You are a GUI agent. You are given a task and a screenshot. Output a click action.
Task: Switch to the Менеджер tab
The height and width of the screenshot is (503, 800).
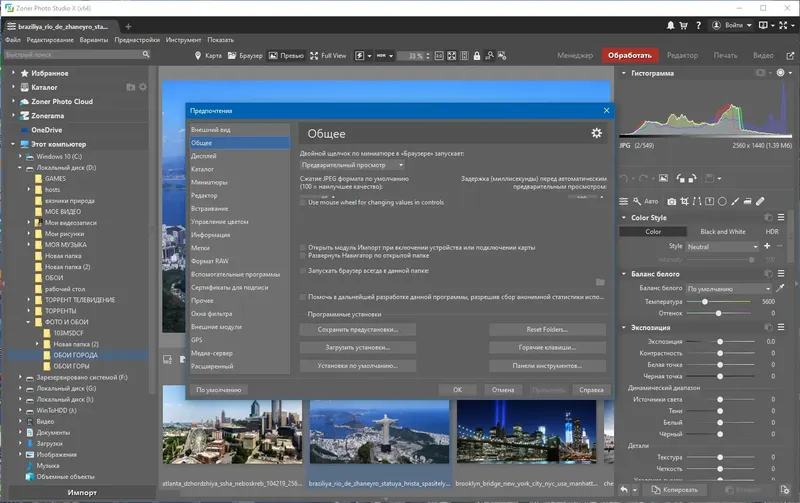coord(574,56)
